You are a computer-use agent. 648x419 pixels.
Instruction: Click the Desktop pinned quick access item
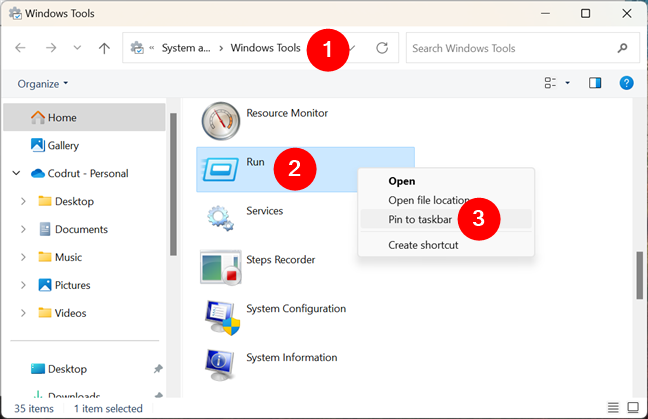(67, 369)
